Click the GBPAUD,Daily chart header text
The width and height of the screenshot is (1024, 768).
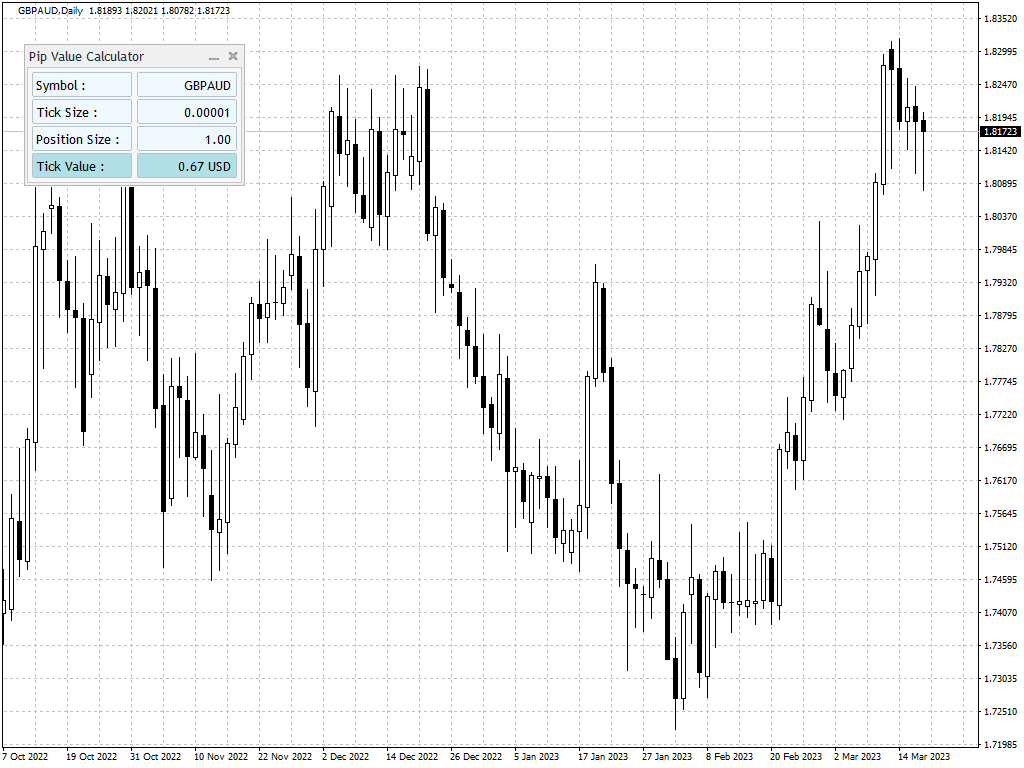pos(50,10)
